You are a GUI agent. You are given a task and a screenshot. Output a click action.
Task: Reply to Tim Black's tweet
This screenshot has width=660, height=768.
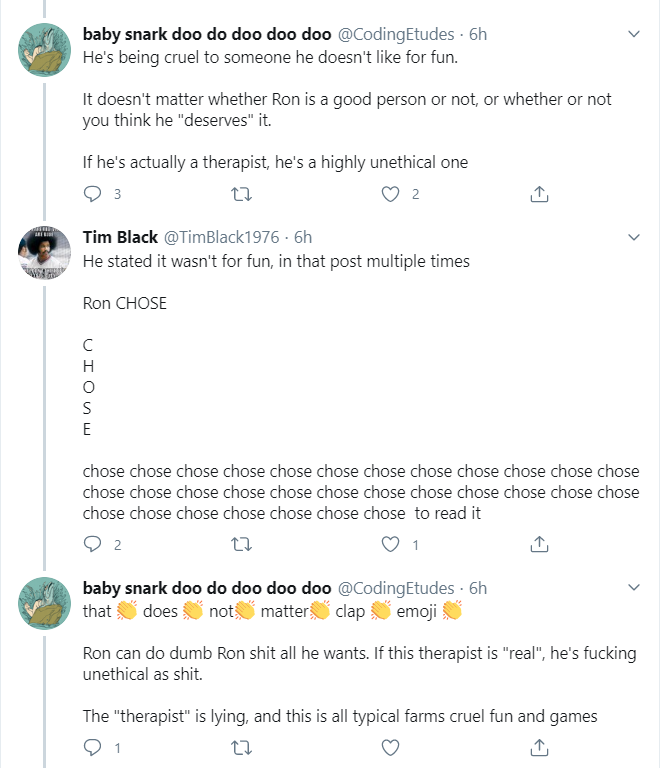(x=92, y=544)
